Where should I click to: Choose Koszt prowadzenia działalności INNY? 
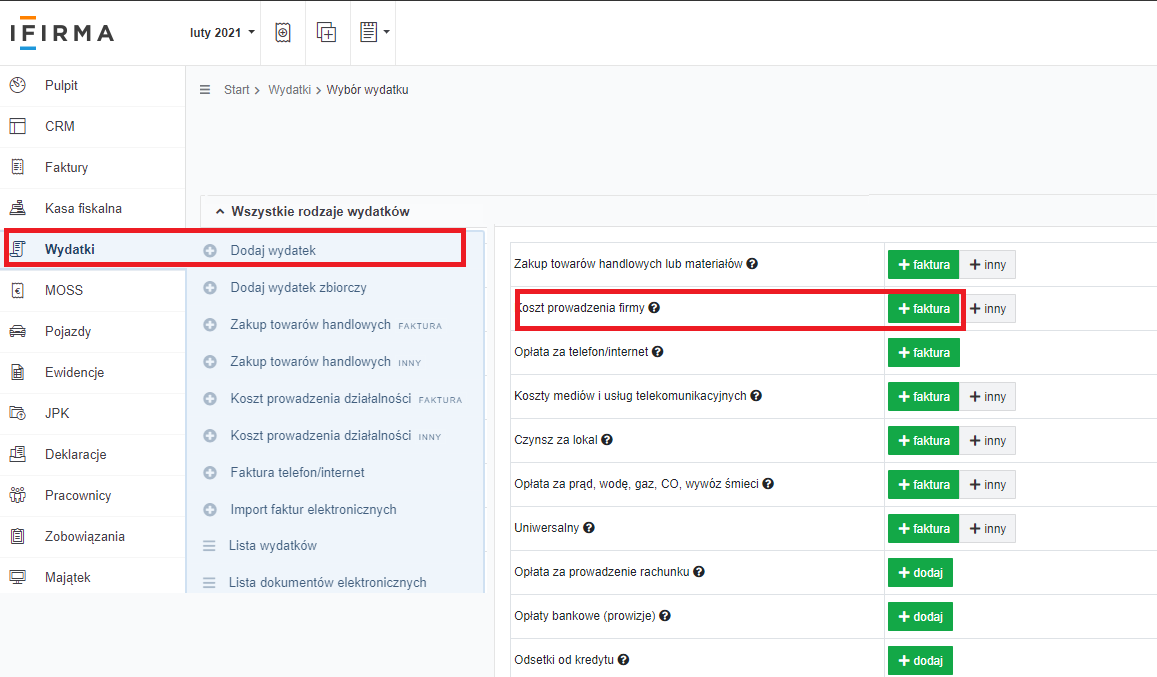click(335, 436)
